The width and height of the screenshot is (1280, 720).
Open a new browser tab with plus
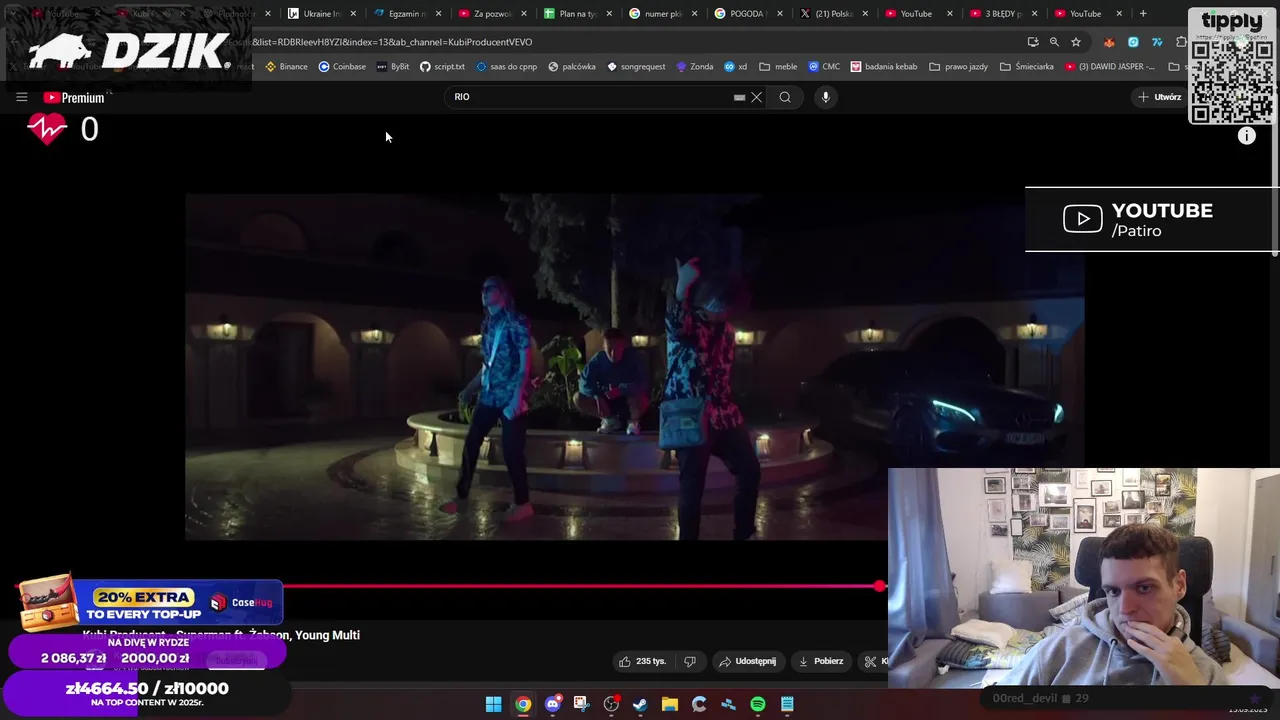pos(1143,14)
